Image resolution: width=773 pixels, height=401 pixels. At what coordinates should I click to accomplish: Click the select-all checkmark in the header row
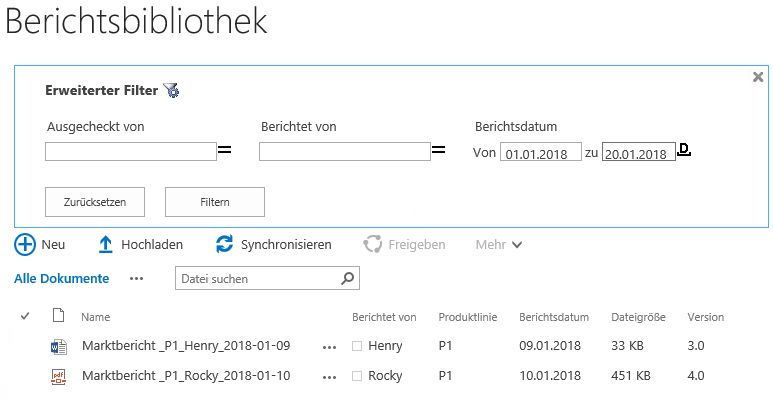tap(25, 317)
